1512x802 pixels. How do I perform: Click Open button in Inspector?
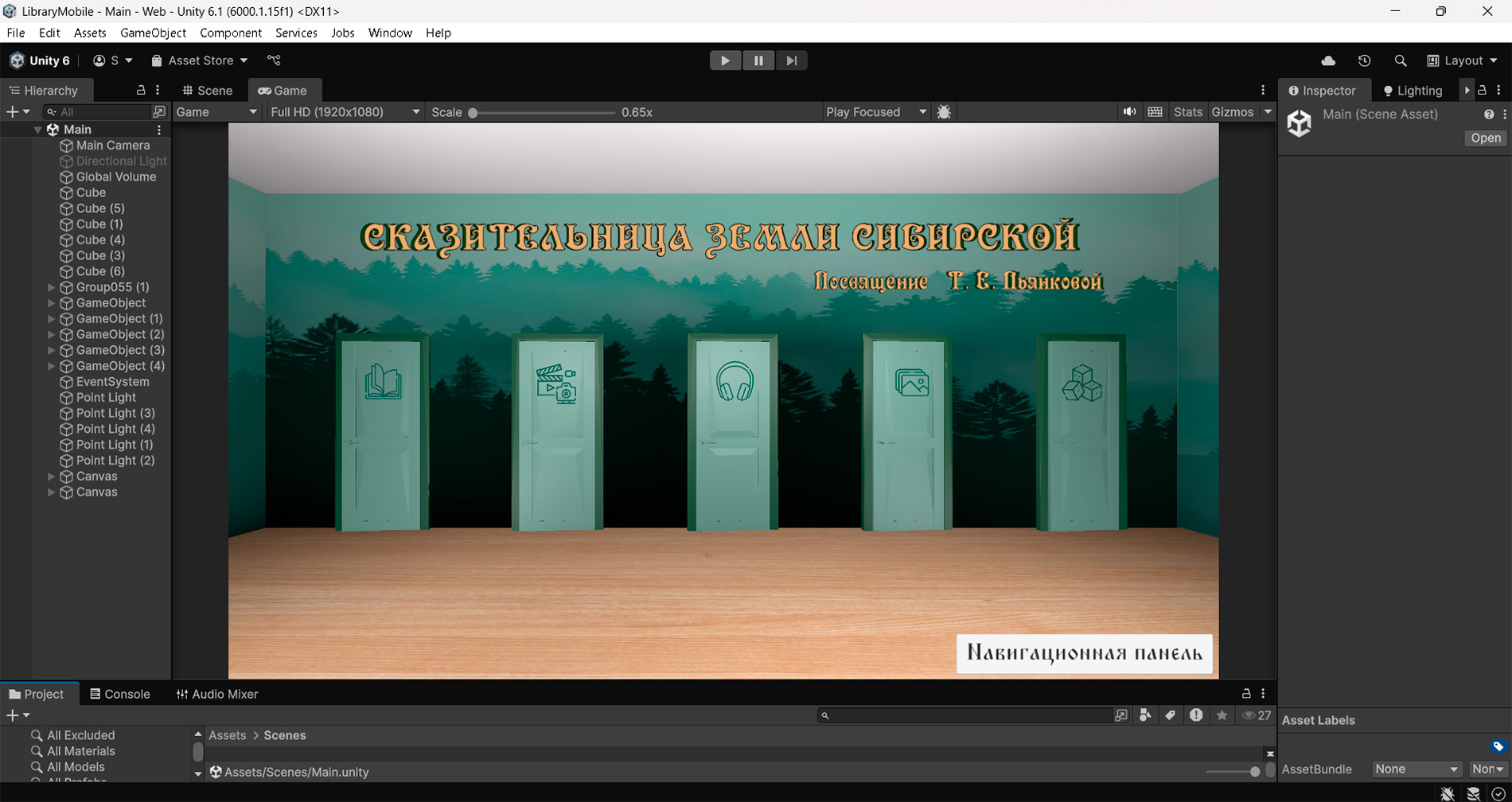1485,138
